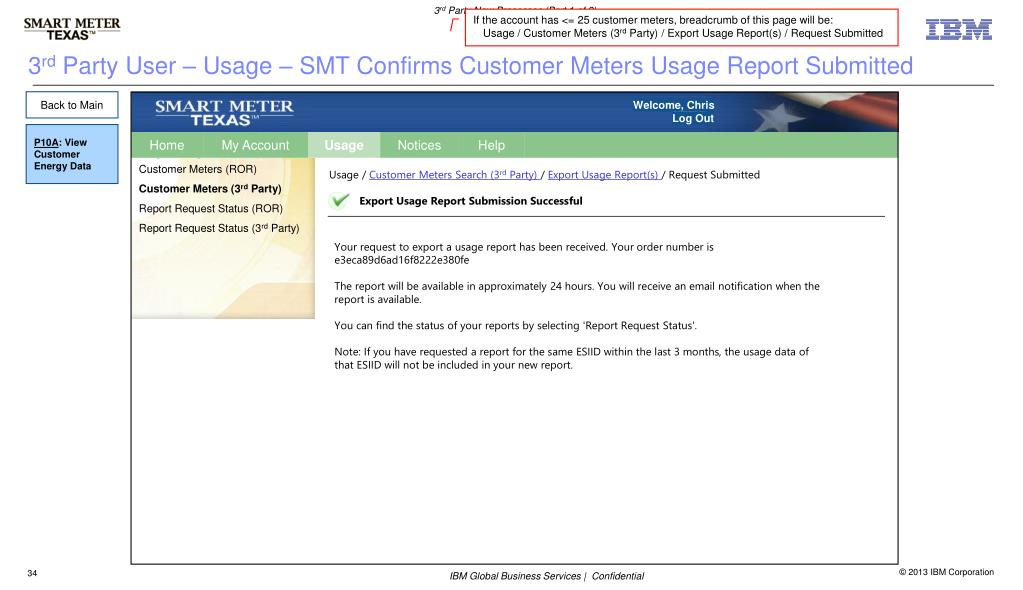Viewport: 1023px width, 590px height.
Task: Click the 'Report Request Status' instruction sentence
Action: coord(515,326)
